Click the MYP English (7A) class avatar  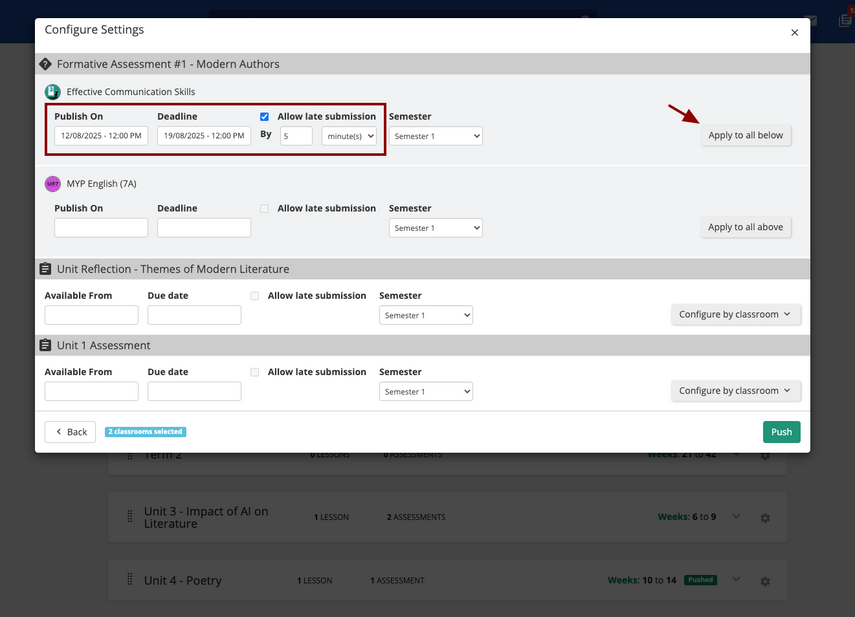pos(53,184)
